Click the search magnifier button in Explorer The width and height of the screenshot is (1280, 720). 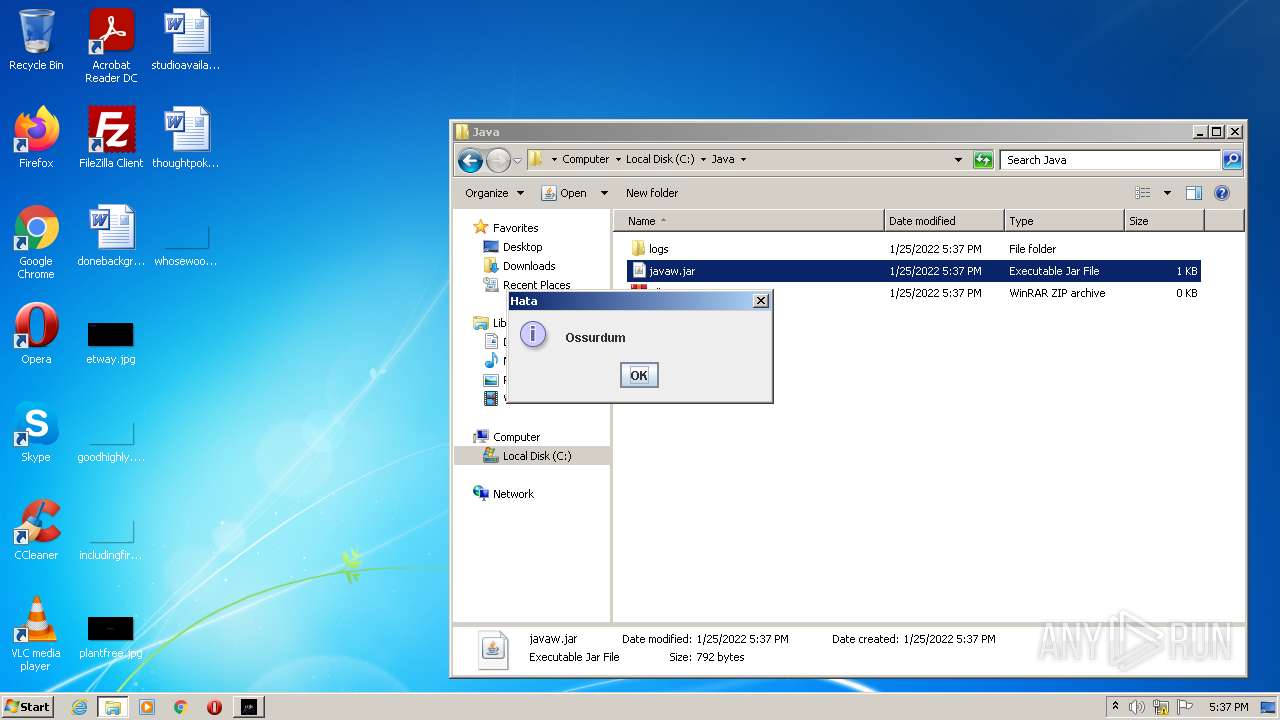(x=1232, y=160)
